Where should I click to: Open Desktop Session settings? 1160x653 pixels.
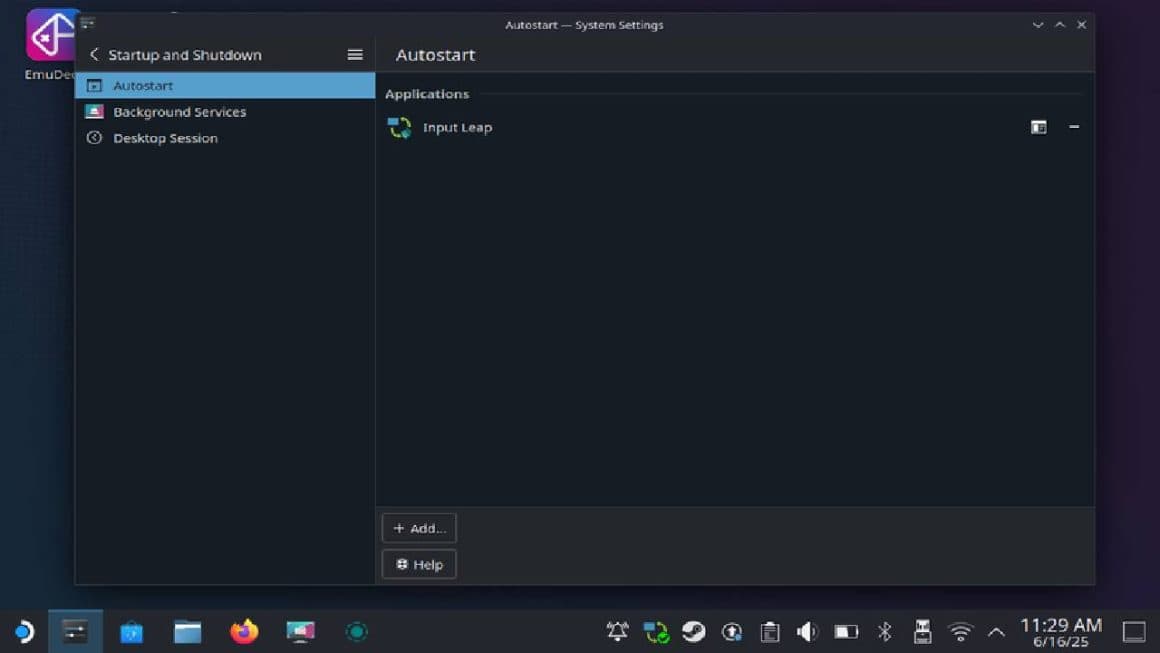pyautogui.click(x=225, y=138)
